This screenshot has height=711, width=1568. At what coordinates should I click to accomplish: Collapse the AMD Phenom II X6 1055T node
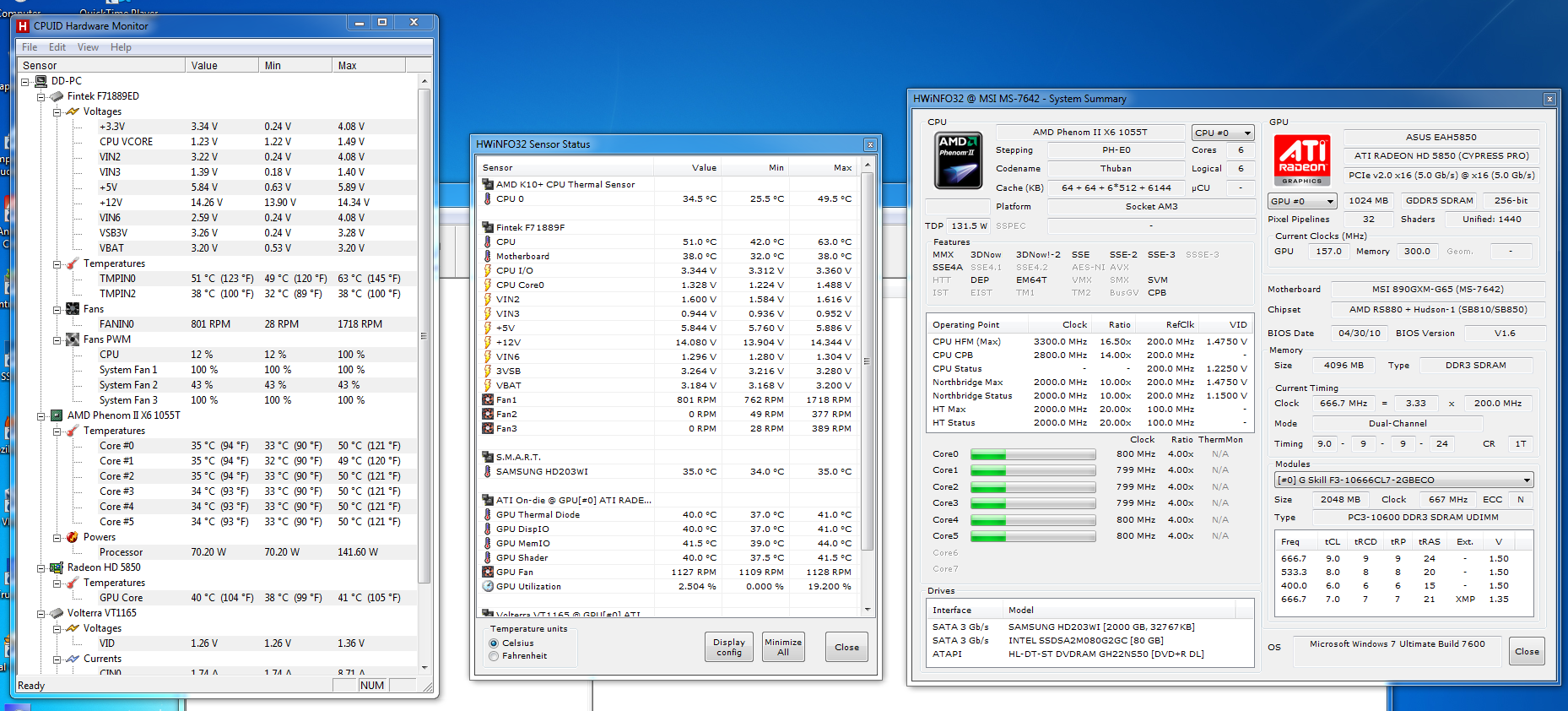(41, 416)
